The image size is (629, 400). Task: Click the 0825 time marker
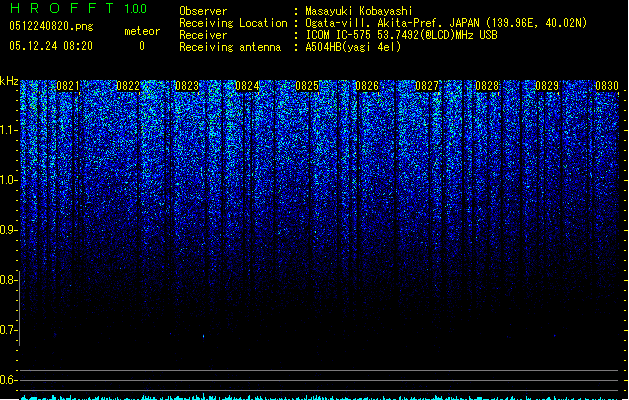tap(307, 86)
